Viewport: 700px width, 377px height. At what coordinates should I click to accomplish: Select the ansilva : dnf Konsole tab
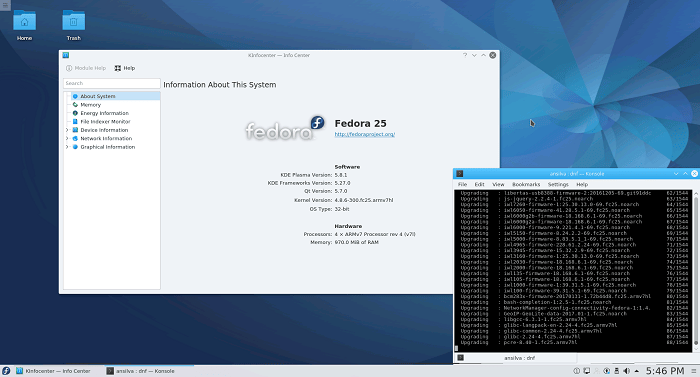click(x=516, y=358)
